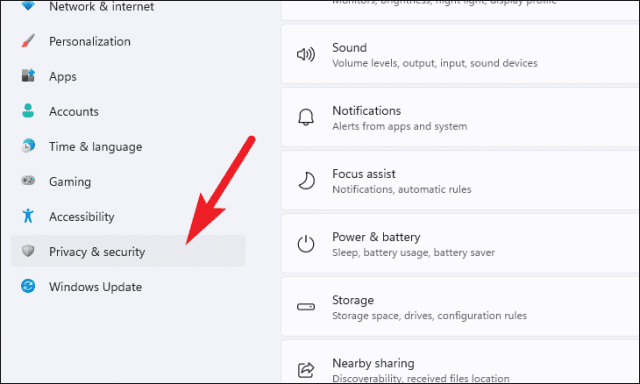Click the Nearby sharing share icon

[306, 370]
